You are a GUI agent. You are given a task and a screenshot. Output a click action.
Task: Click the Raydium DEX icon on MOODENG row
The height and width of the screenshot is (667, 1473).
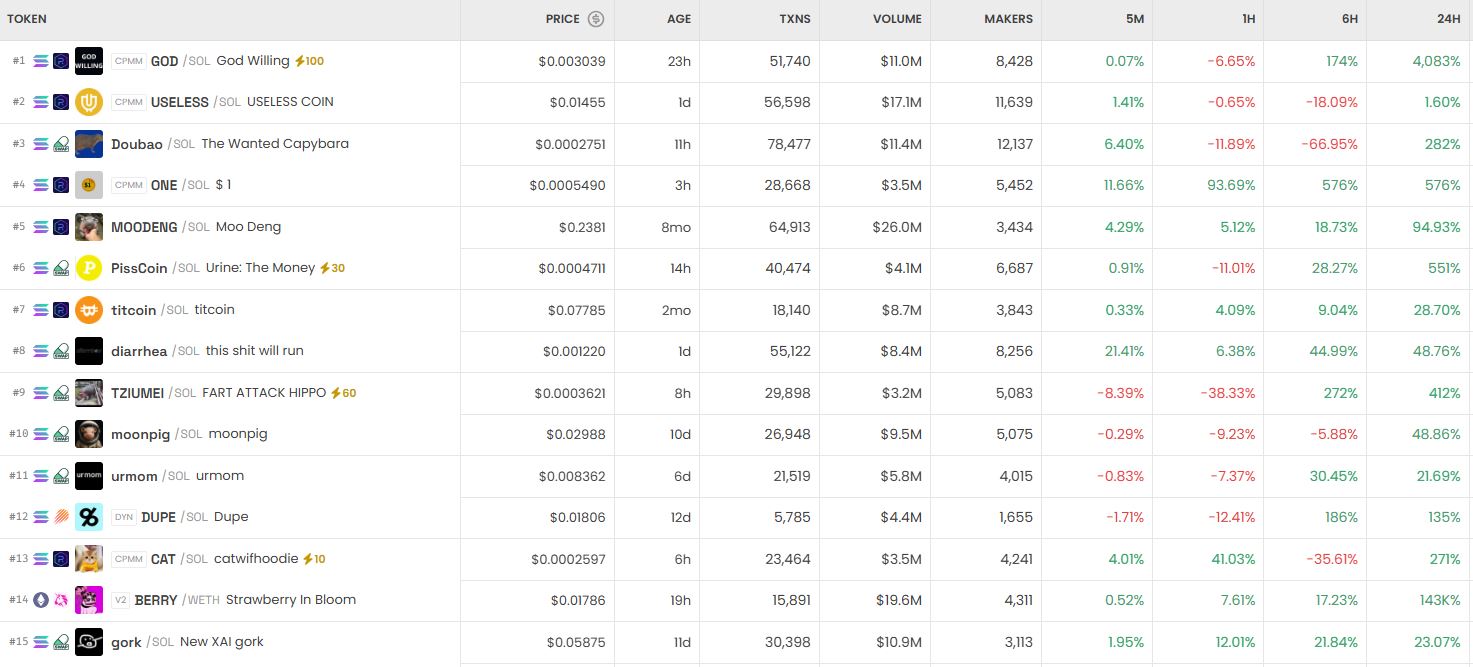[x=61, y=227]
